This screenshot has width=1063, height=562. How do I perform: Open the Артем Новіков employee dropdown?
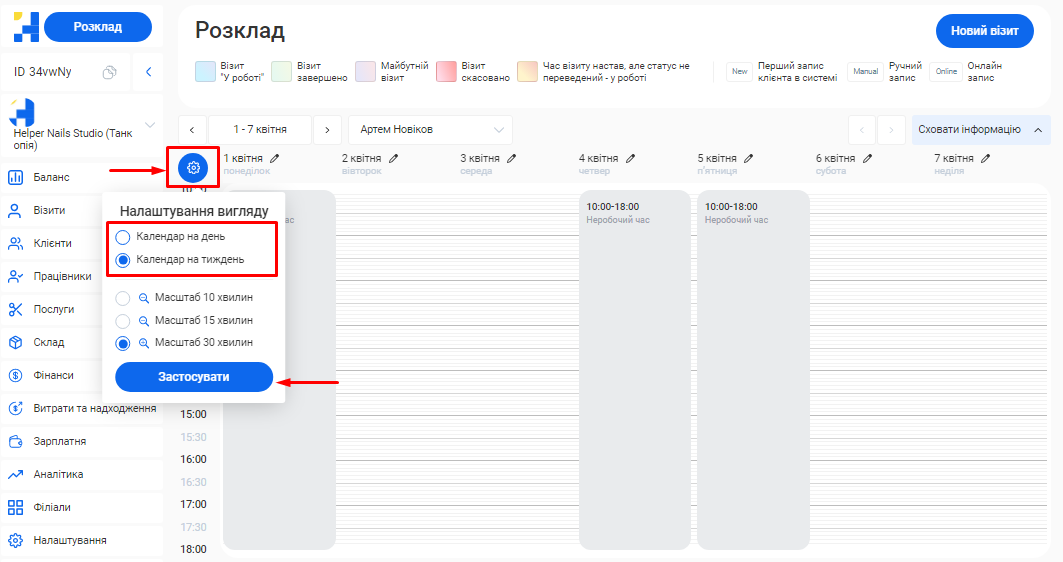pyautogui.click(x=430, y=130)
